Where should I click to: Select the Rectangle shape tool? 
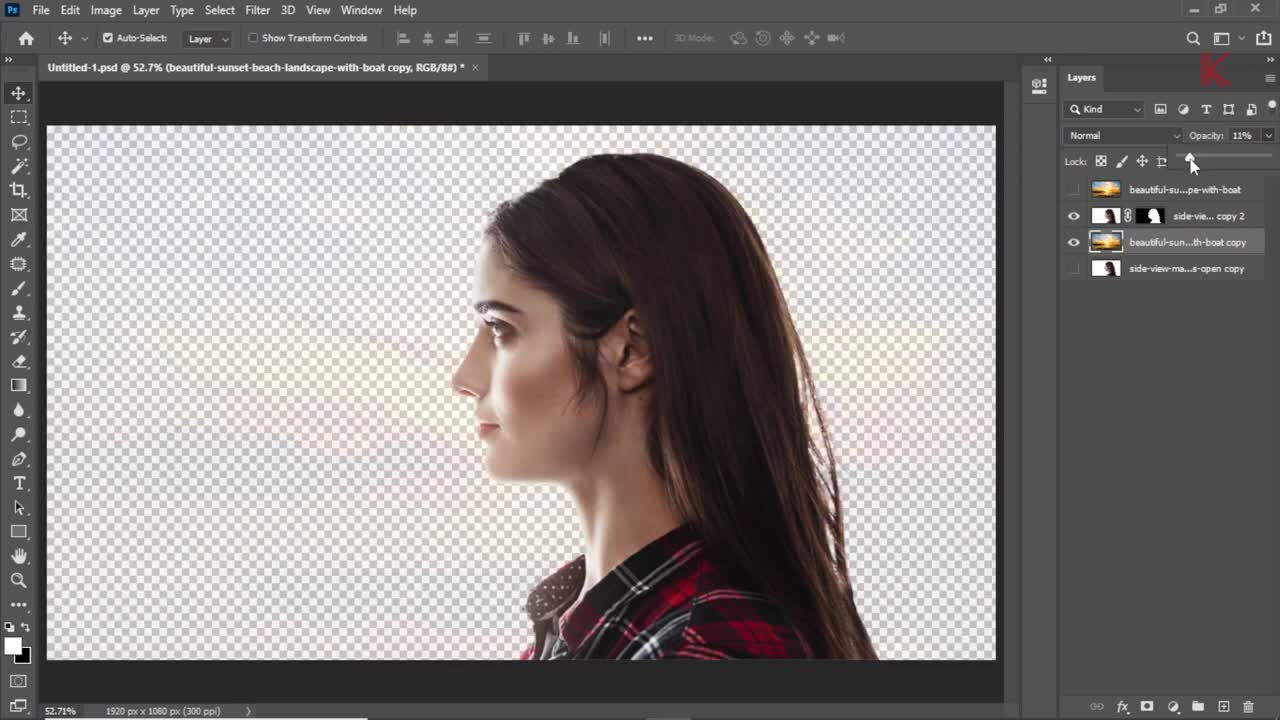click(19, 532)
